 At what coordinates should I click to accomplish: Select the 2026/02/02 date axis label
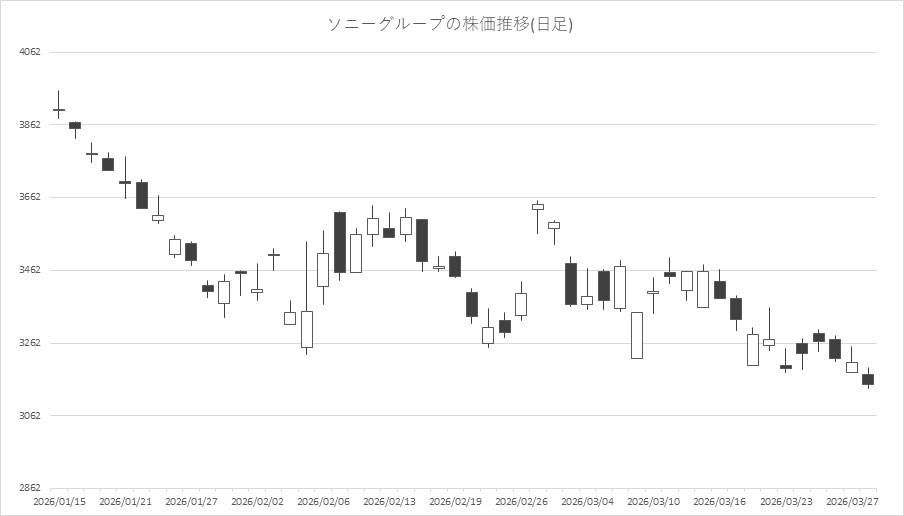pos(257,502)
